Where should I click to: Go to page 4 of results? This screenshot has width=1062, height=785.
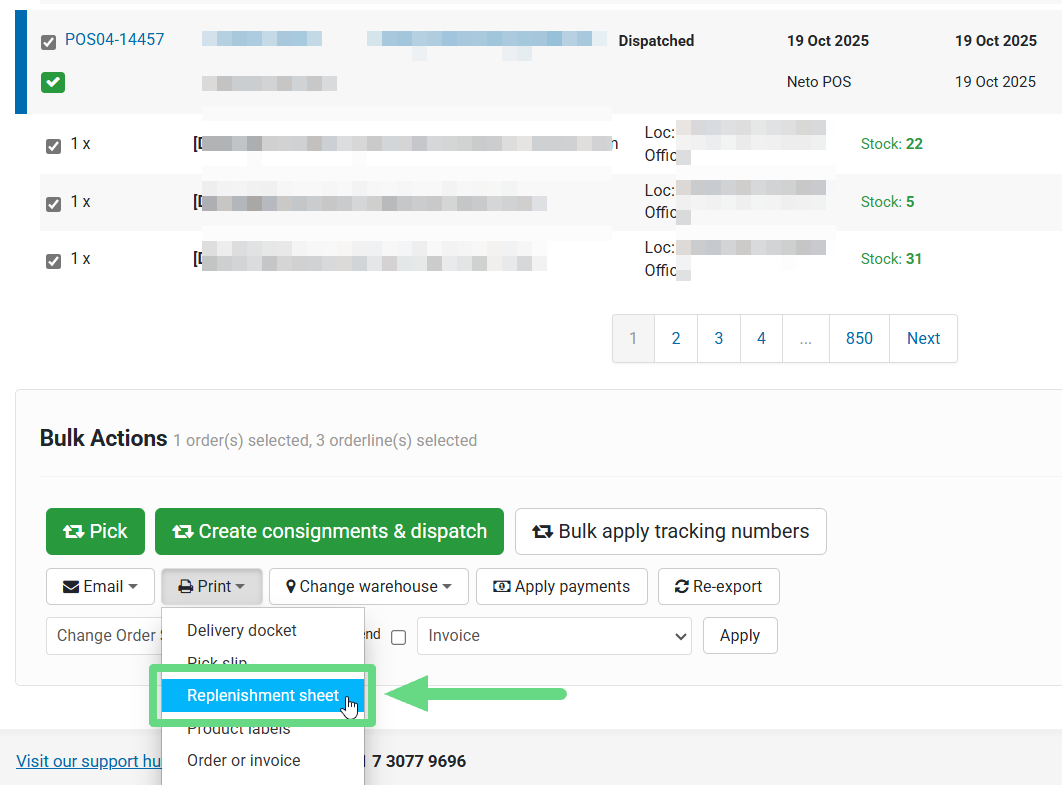point(761,339)
